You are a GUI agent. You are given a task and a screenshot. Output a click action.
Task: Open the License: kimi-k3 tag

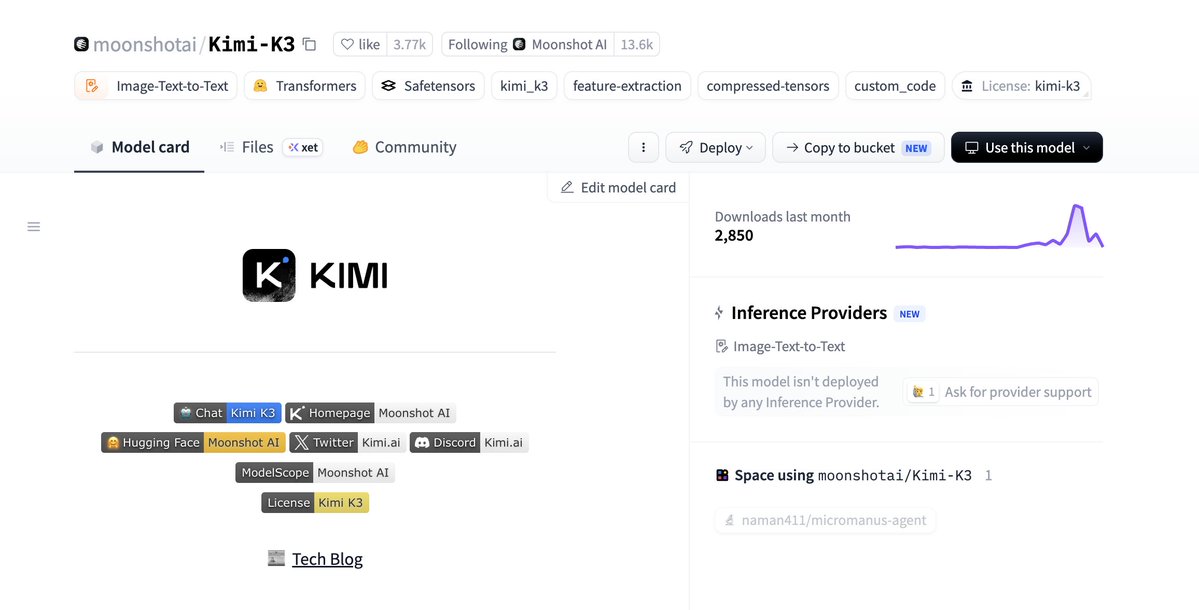coord(1021,86)
